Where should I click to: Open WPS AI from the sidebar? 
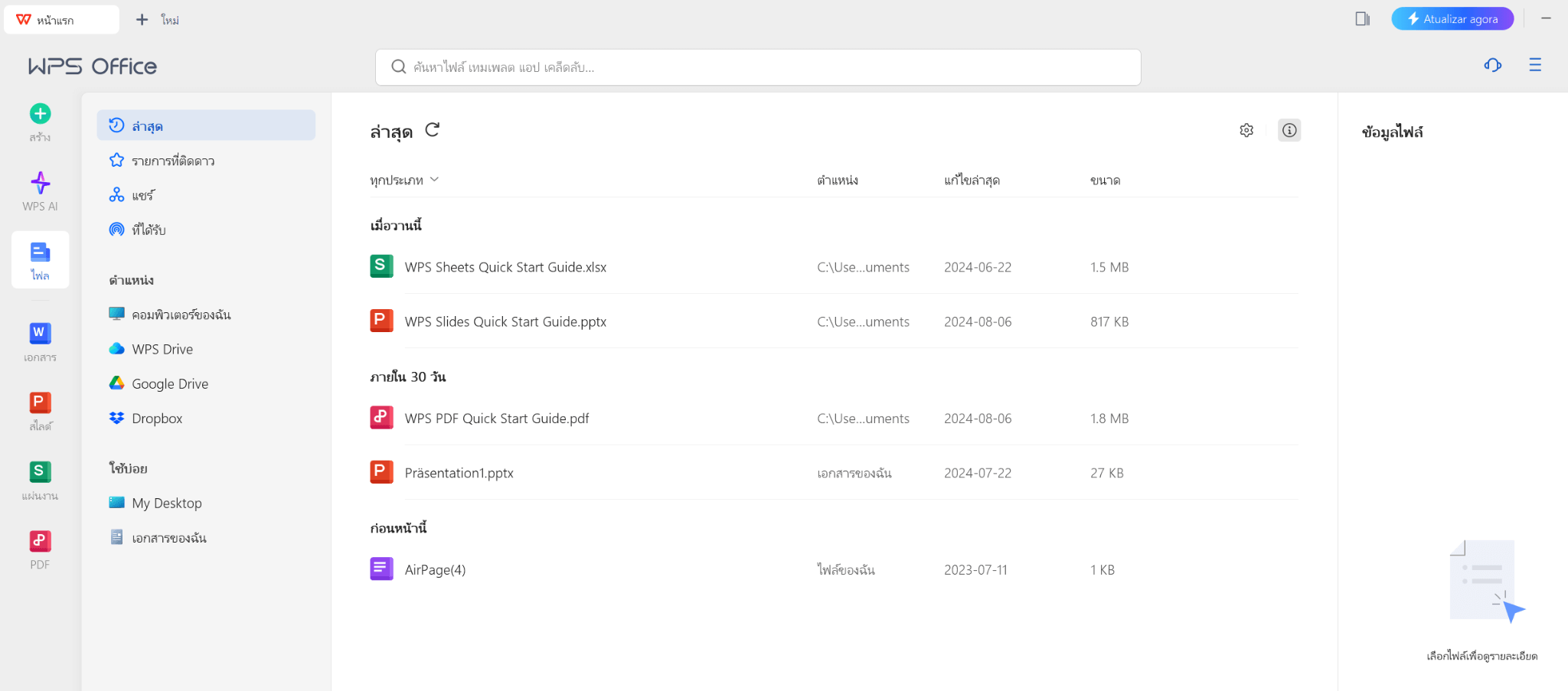click(40, 191)
